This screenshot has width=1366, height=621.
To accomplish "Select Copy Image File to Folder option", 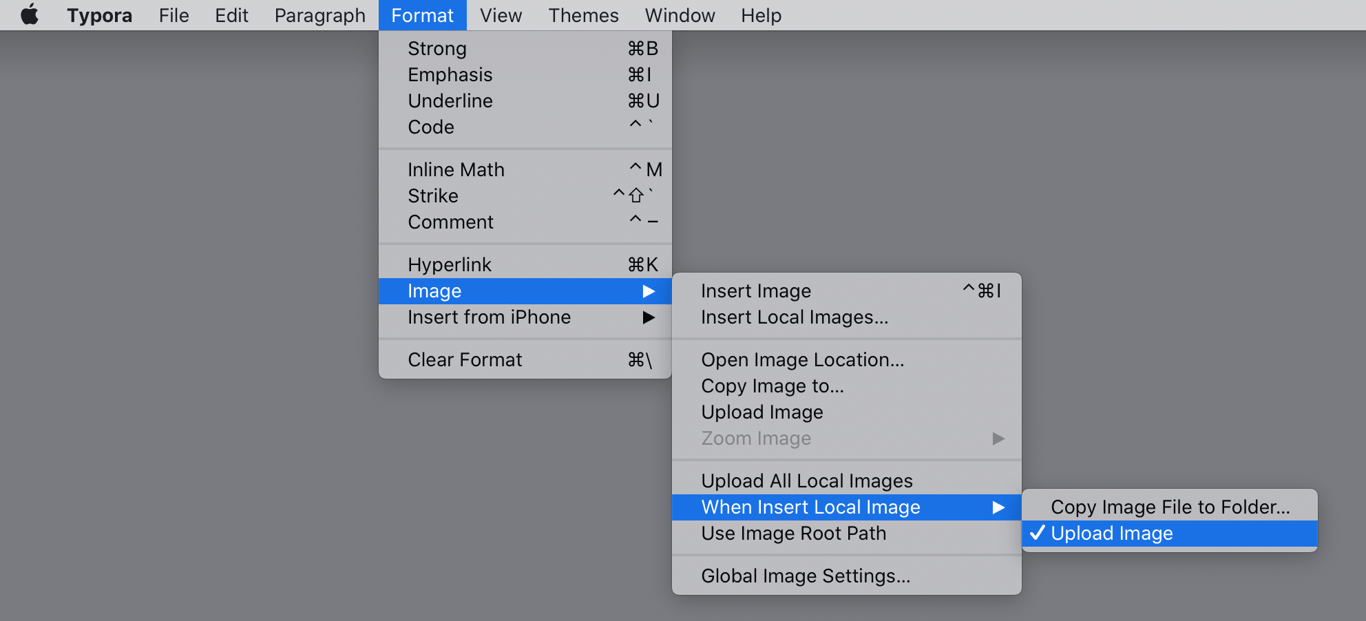I will click(x=1169, y=507).
